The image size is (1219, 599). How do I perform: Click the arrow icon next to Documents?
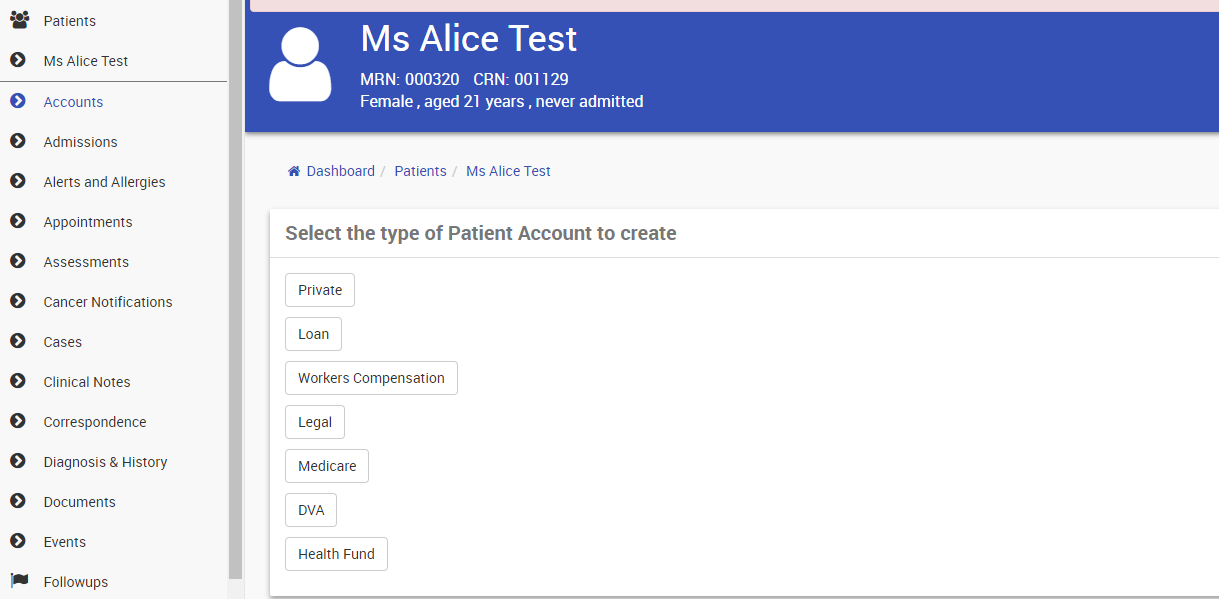(x=17, y=501)
